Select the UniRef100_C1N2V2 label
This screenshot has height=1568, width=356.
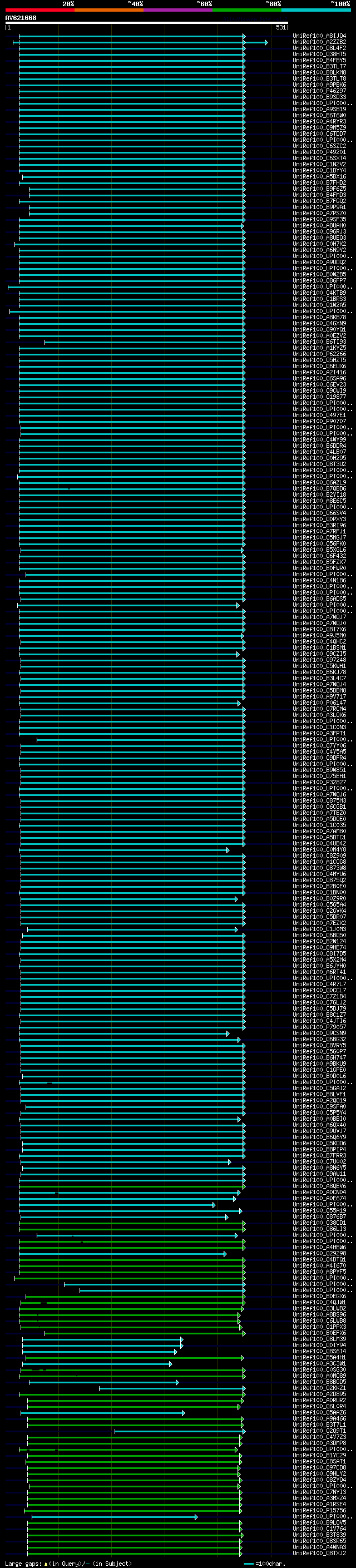[319, 164]
